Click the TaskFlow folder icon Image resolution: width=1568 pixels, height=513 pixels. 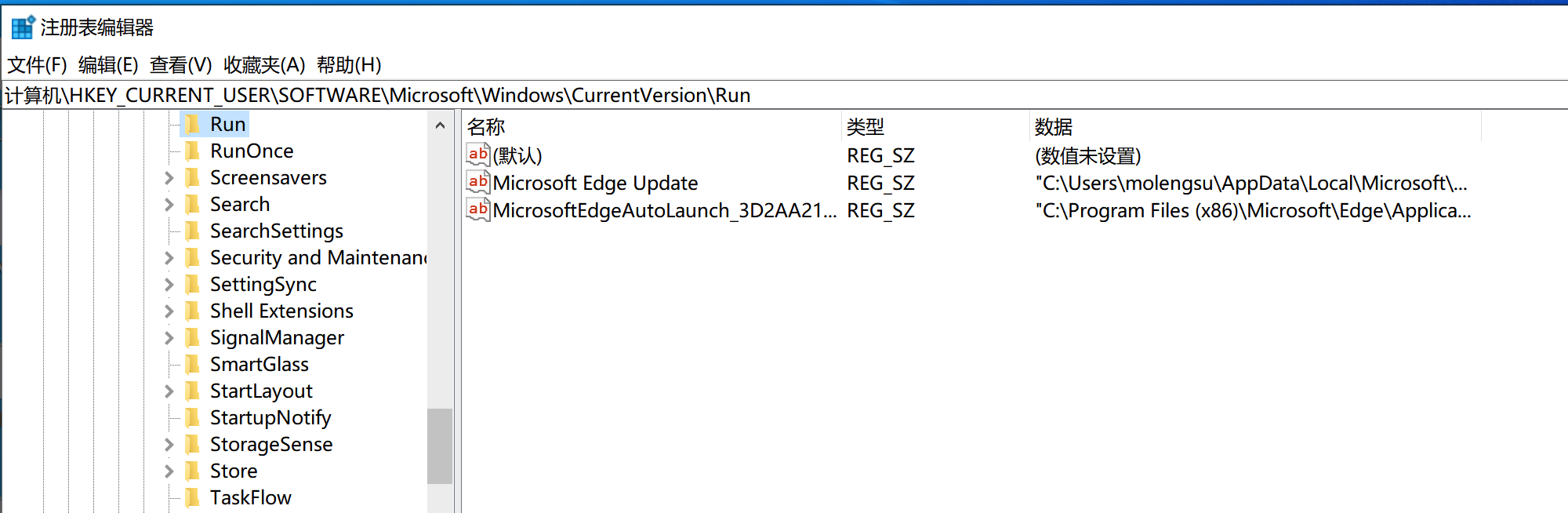192,497
